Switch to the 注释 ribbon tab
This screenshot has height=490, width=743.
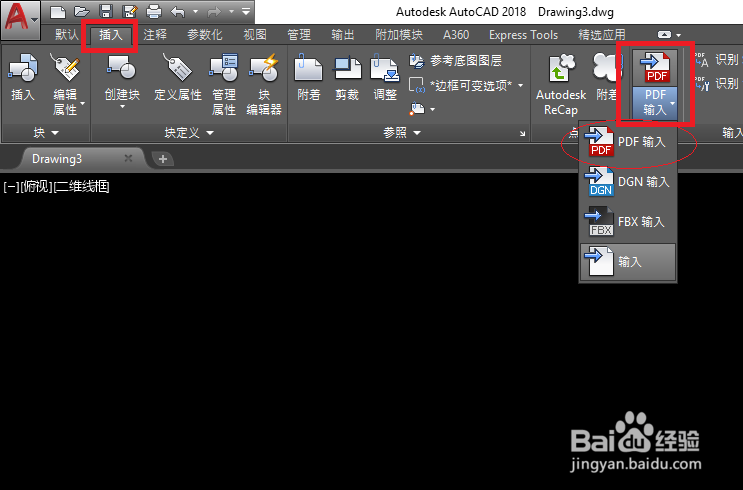(155, 35)
